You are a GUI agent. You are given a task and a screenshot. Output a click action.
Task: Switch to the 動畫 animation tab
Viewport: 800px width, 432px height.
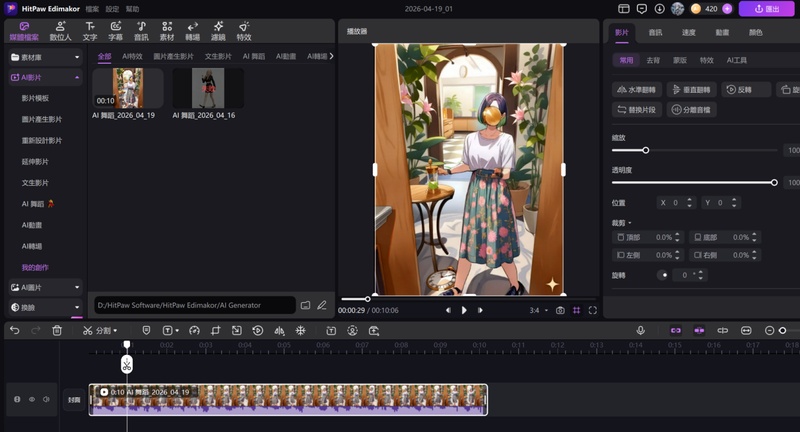[722, 32]
